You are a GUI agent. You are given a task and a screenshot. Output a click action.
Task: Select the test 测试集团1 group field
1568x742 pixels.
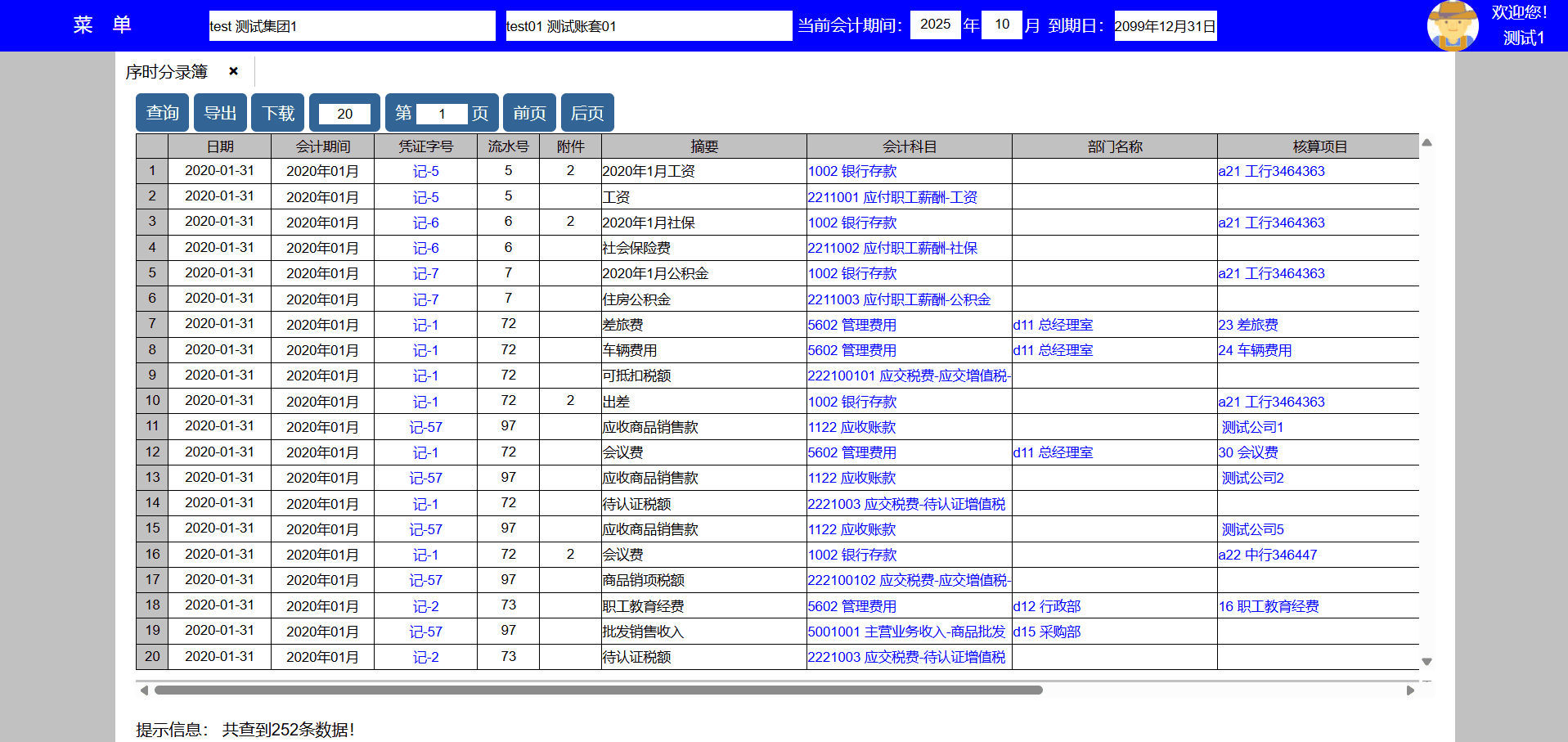(352, 26)
